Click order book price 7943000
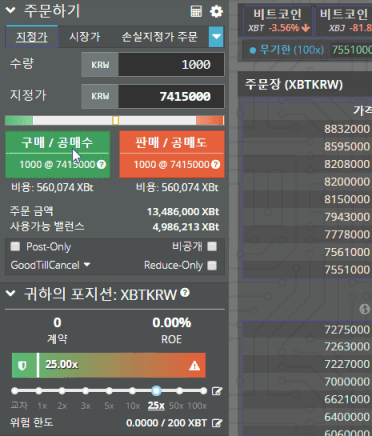372x436 pixels. (x=347, y=217)
